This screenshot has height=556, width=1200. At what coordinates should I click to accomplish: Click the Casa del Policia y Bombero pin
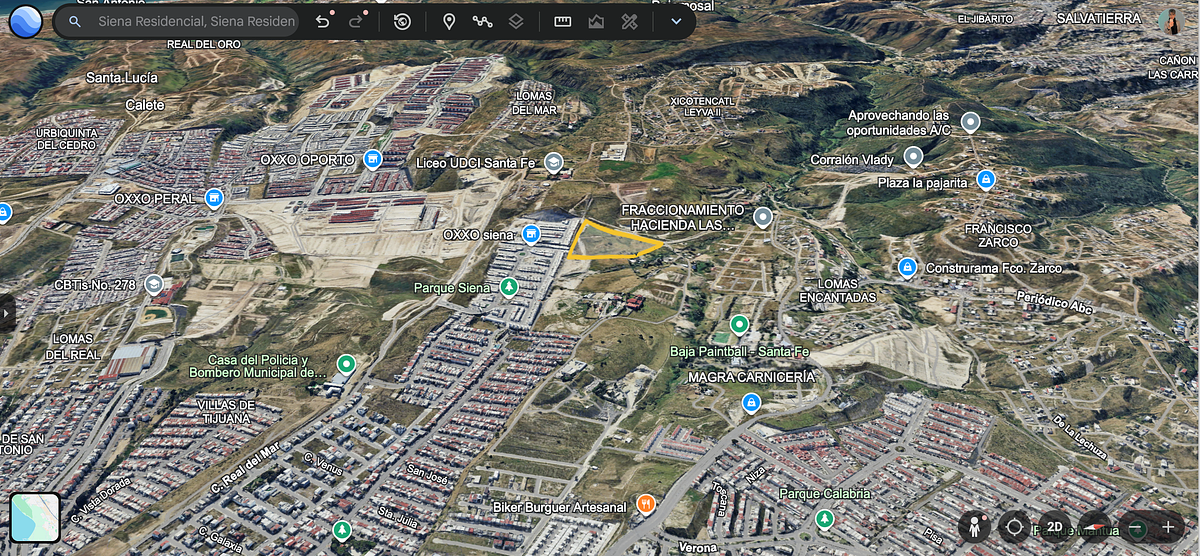pos(346,363)
